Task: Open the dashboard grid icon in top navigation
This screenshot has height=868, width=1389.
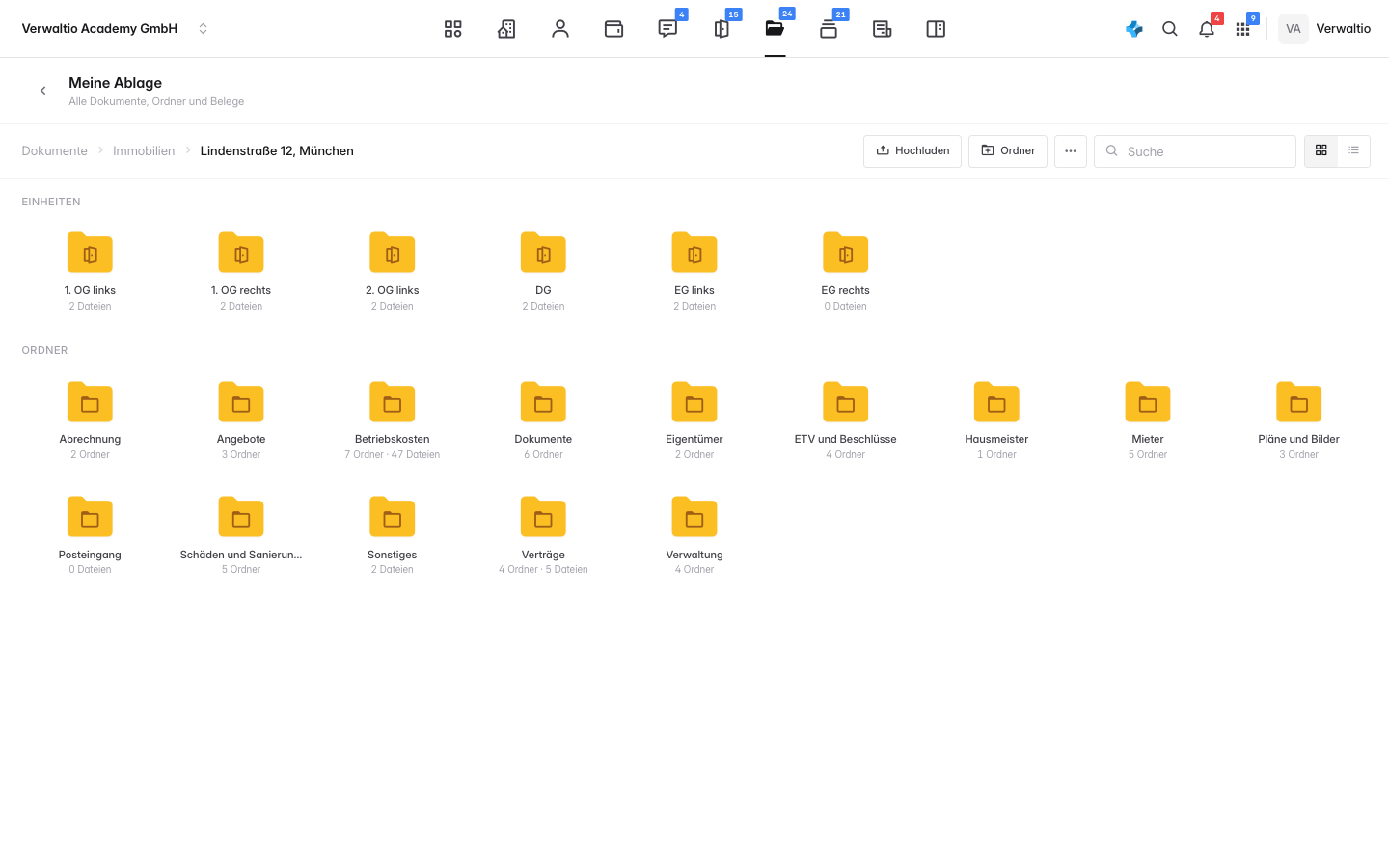Action: (x=452, y=29)
